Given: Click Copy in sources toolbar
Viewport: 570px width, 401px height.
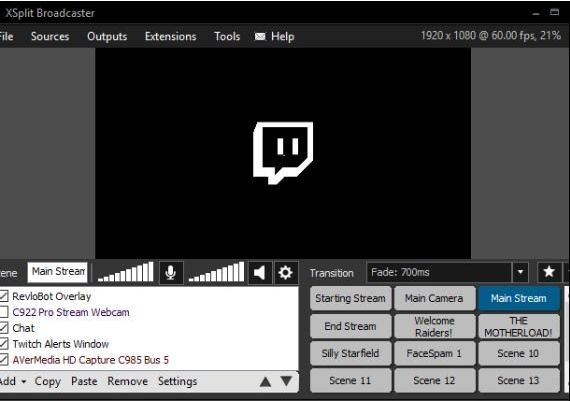Looking at the screenshot, I should click(48, 381).
